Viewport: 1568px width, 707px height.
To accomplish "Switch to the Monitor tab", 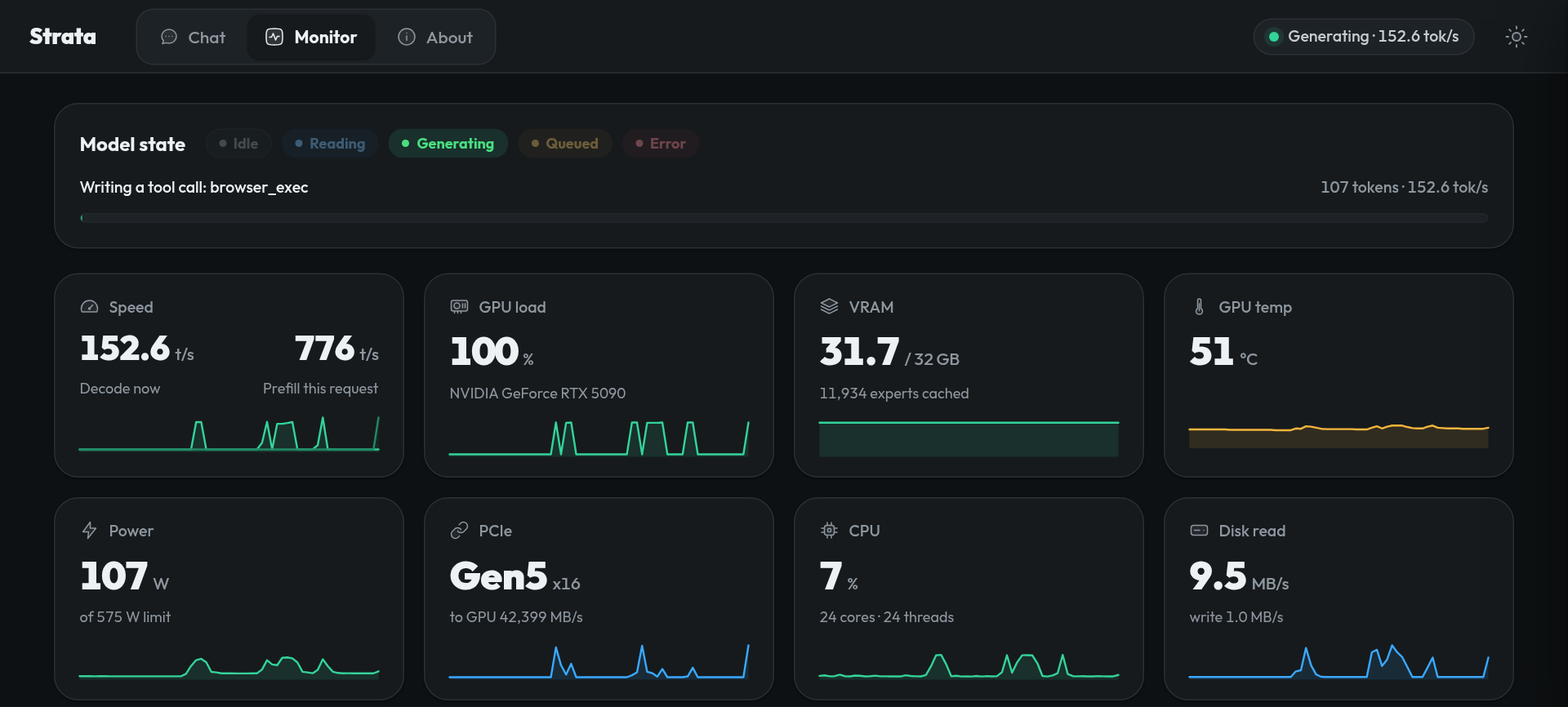I will [x=311, y=38].
